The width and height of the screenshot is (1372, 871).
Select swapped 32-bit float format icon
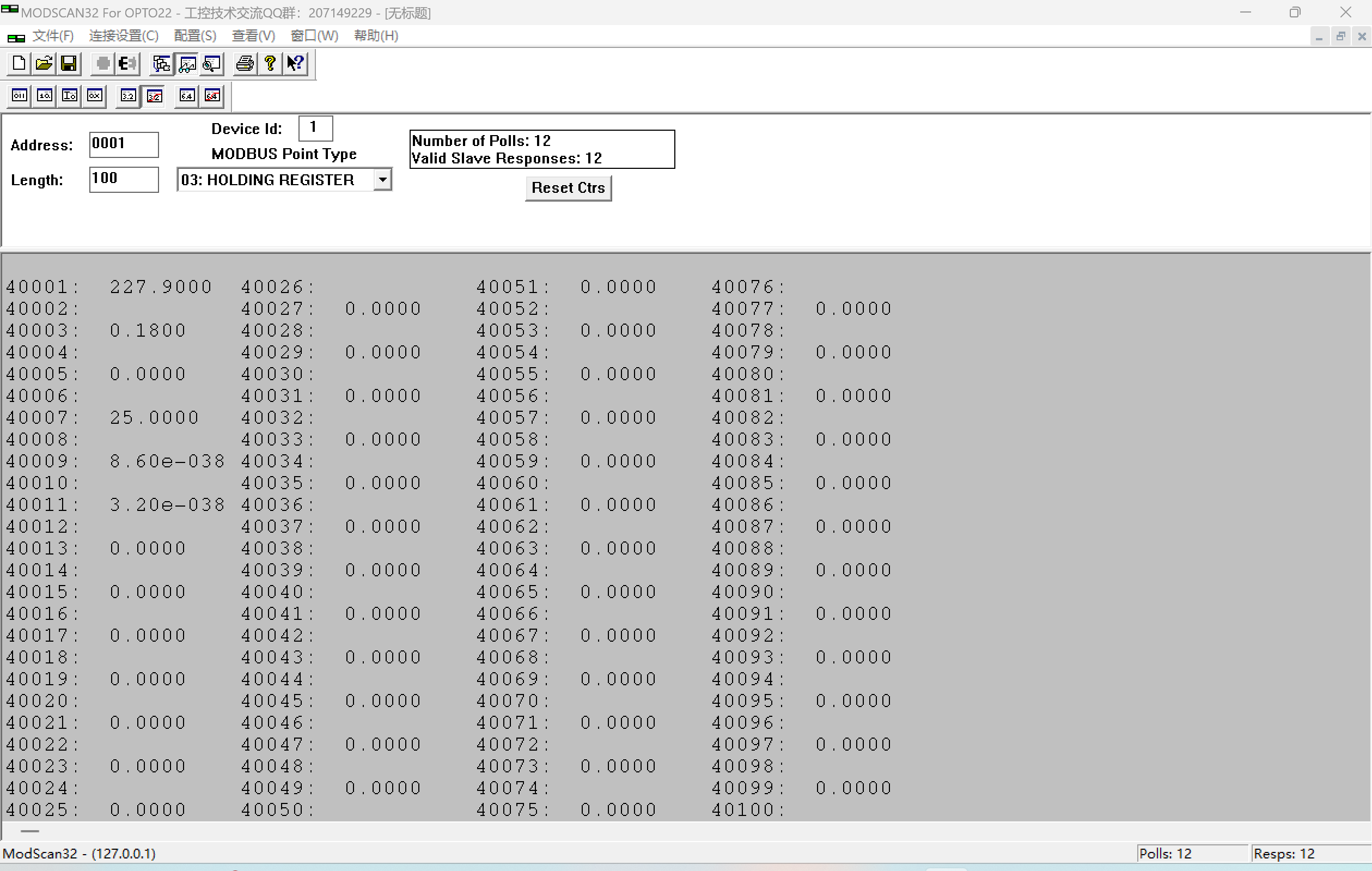[154, 96]
